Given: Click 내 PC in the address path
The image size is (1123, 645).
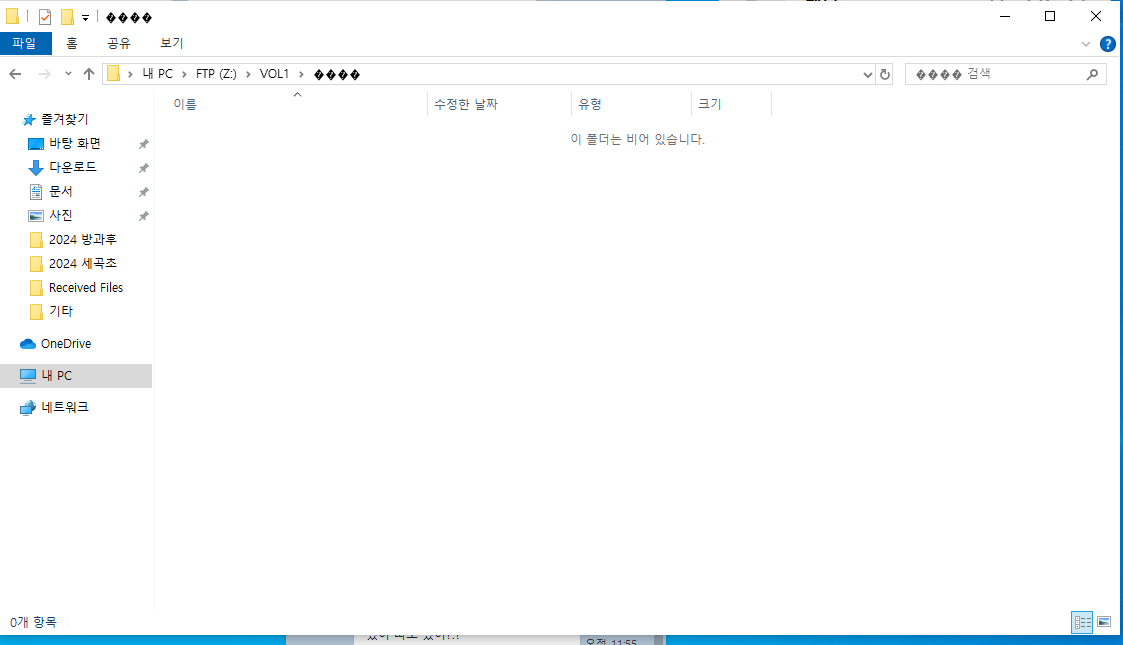Looking at the screenshot, I should click(x=158, y=74).
